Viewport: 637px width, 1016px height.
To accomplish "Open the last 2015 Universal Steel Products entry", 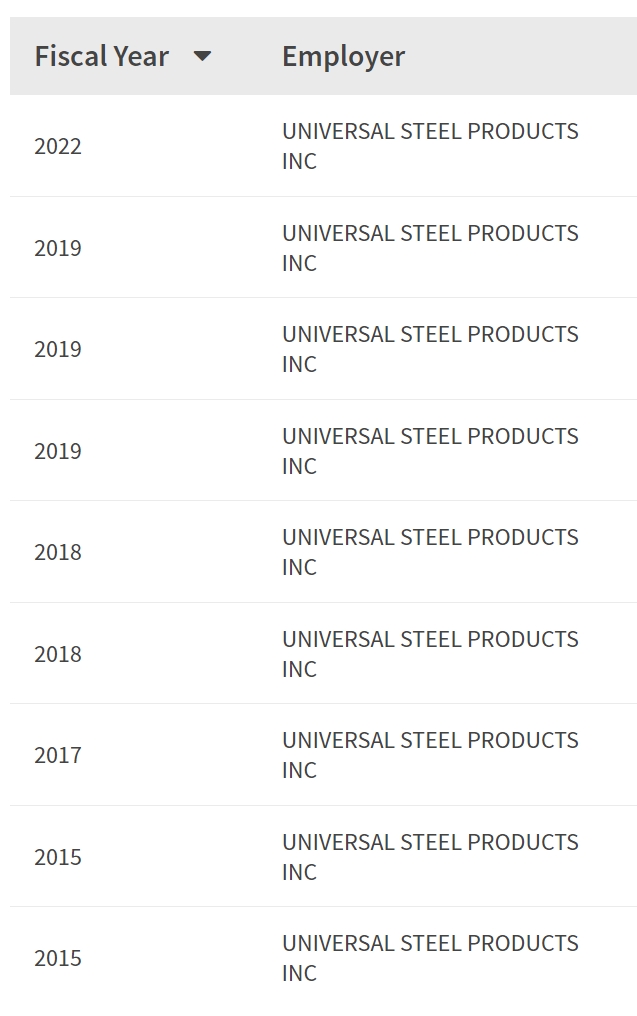I will click(430, 958).
